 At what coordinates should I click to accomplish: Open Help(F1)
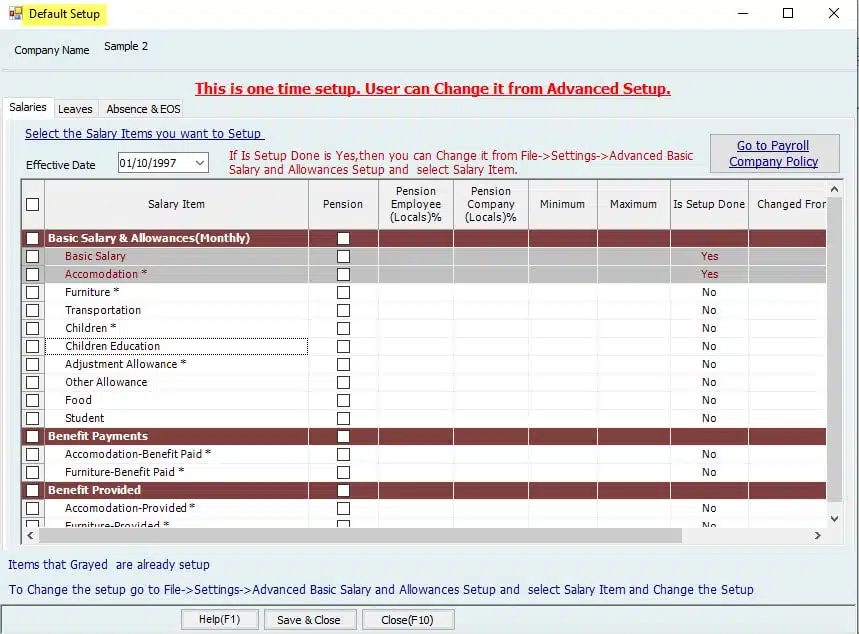click(x=219, y=619)
